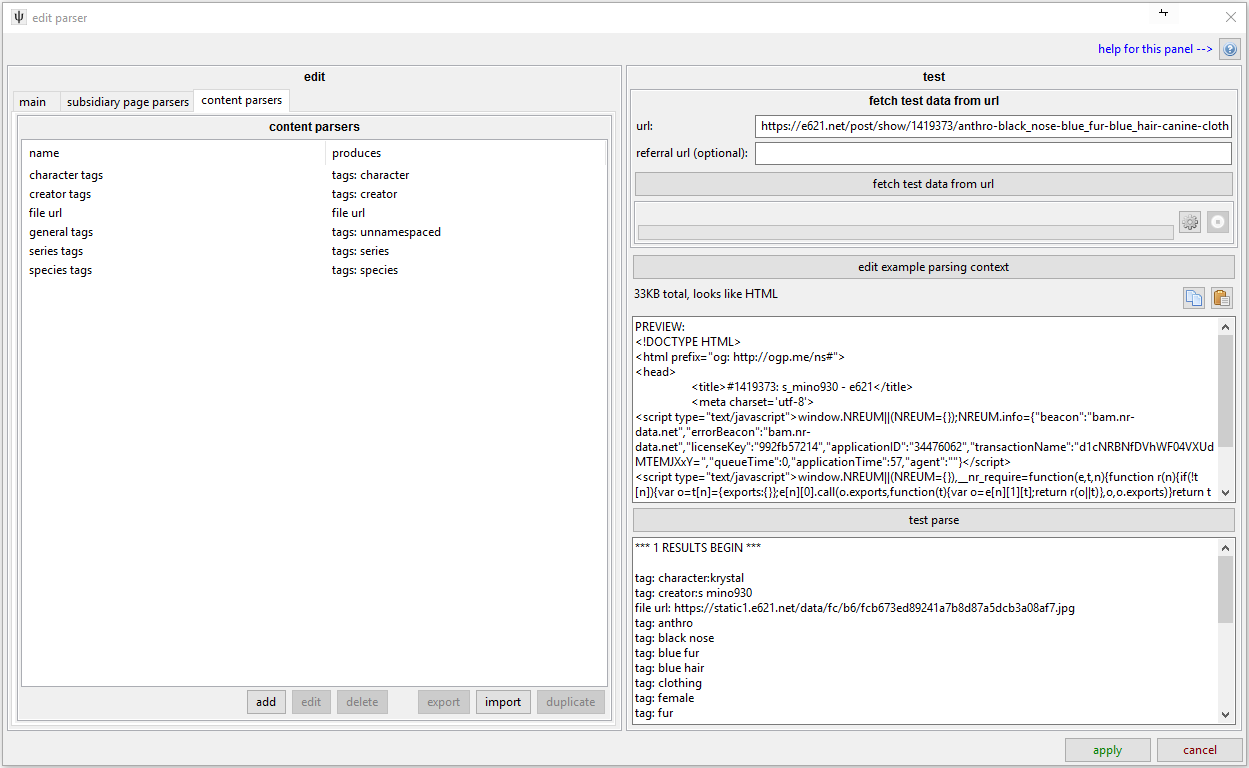The width and height of the screenshot is (1249, 768).
Task: Click up arrow of results scrollbar
Action: (1227, 548)
